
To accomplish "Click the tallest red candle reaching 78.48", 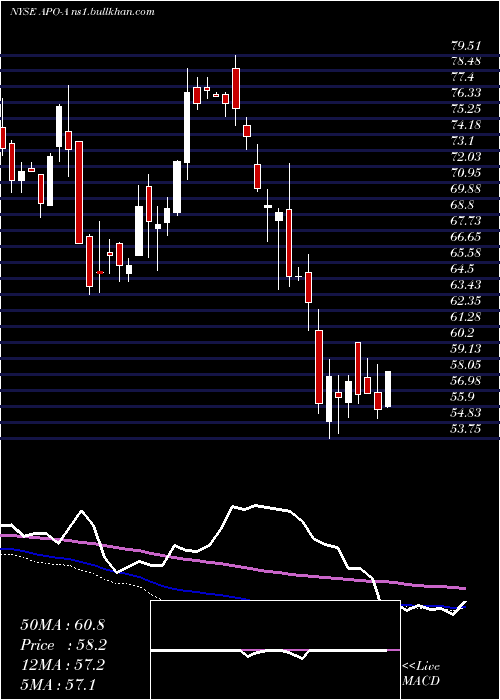I will click(236, 88).
